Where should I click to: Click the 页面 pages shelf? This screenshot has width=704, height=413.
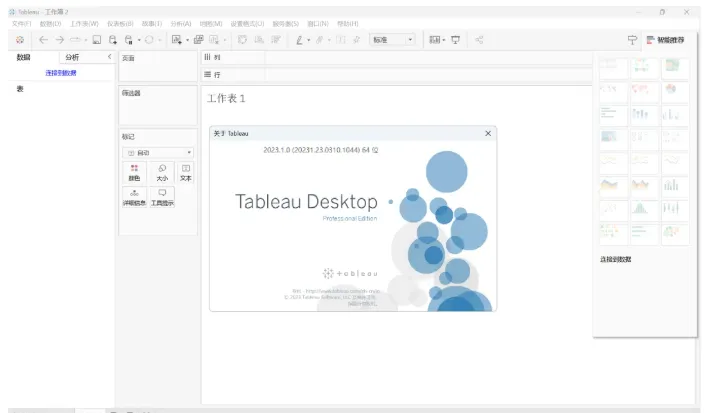(158, 66)
